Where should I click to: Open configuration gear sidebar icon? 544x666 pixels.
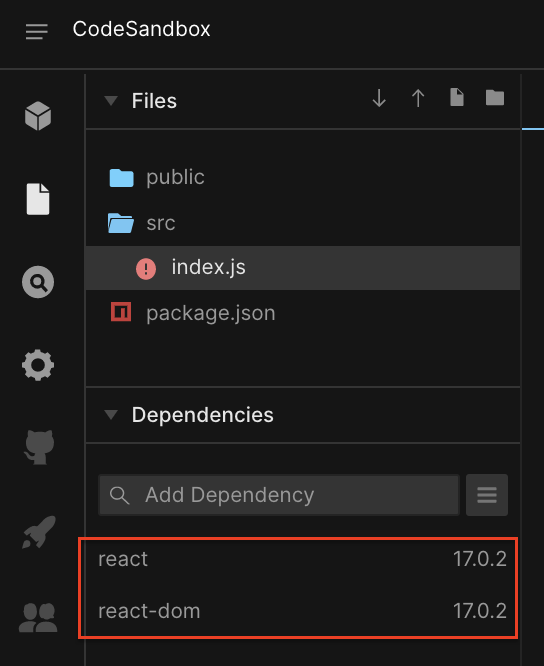(x=38, y=365)
